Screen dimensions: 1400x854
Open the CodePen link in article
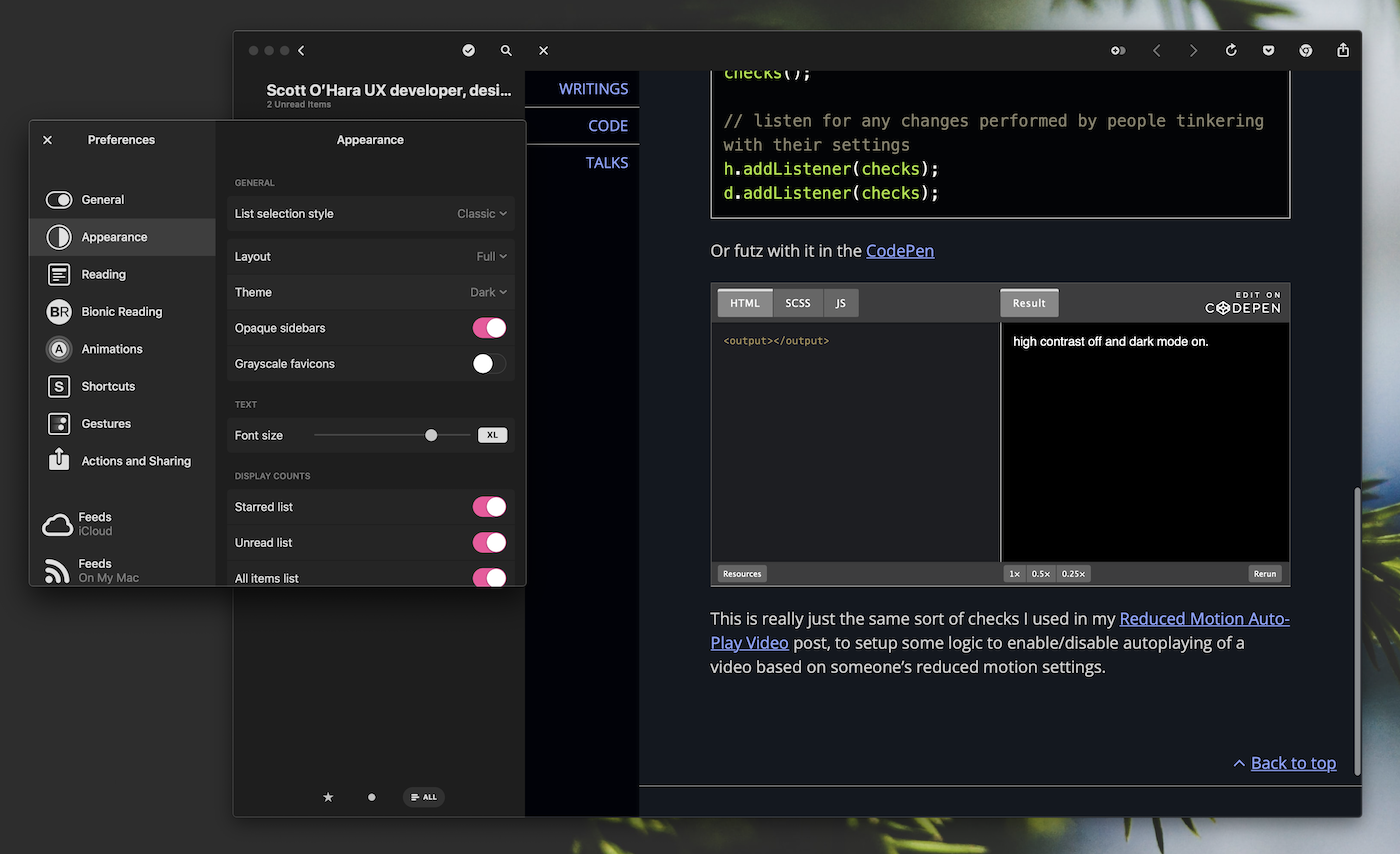900,251
